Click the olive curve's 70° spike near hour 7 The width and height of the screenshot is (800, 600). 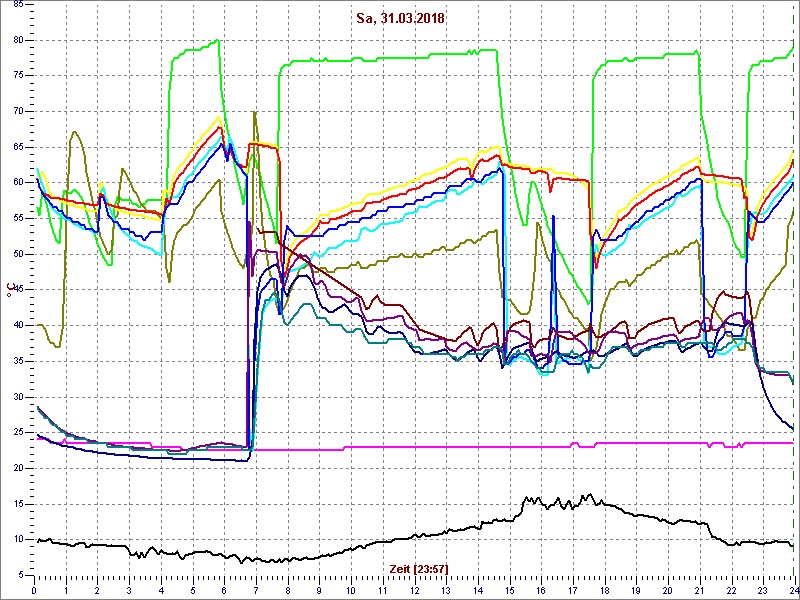[254, 112]
